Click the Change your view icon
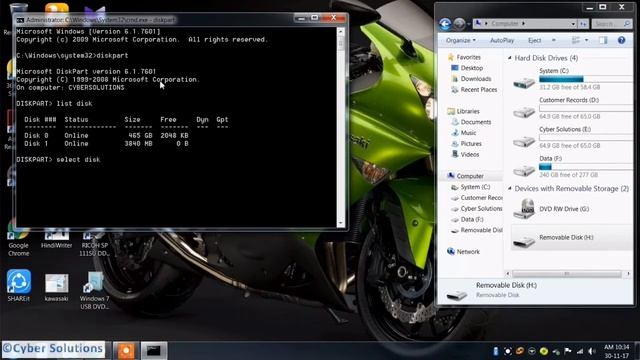 point(576,40)
